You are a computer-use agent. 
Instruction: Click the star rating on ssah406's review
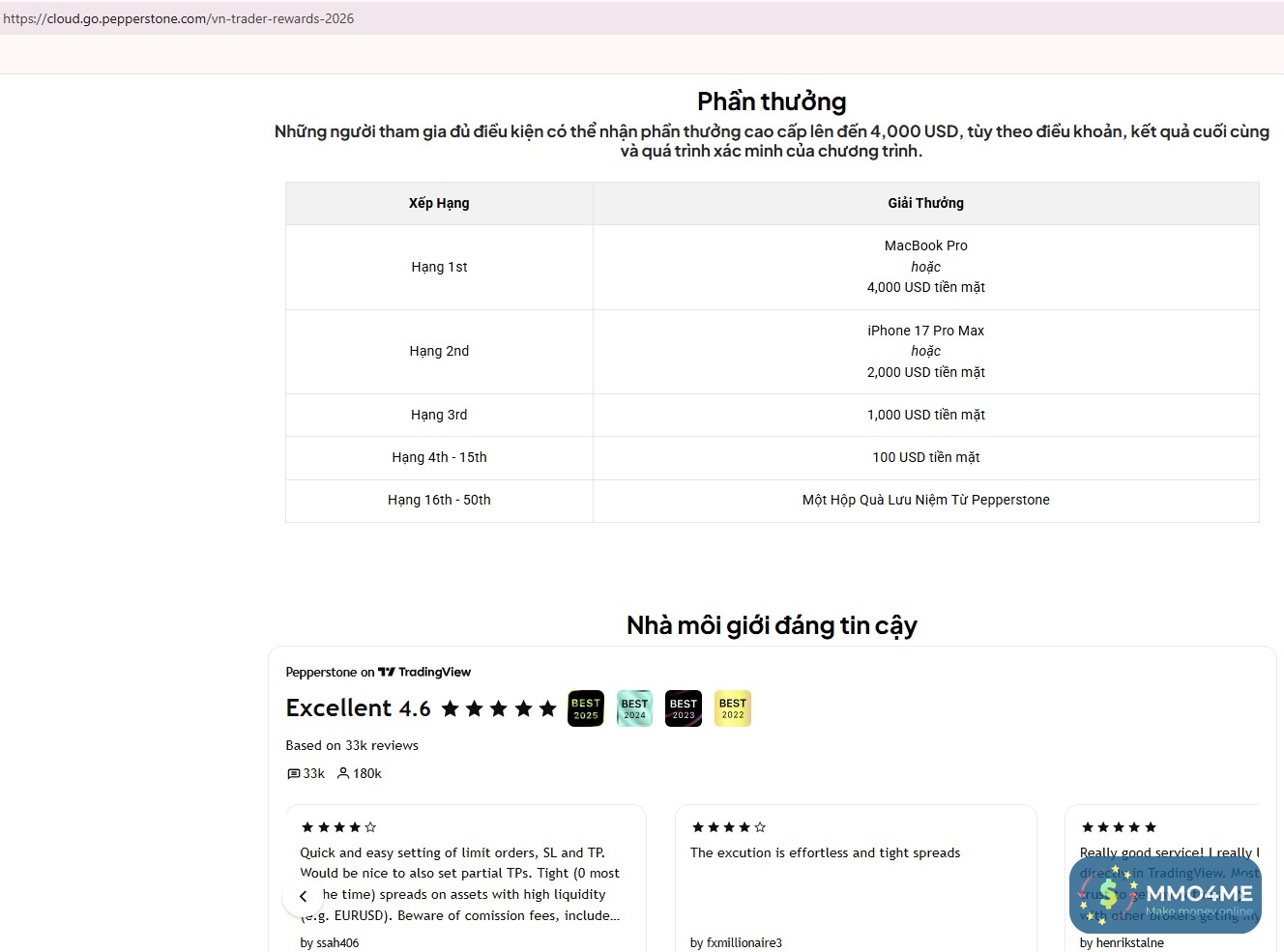pyautogui.click(x=338, y=827)
